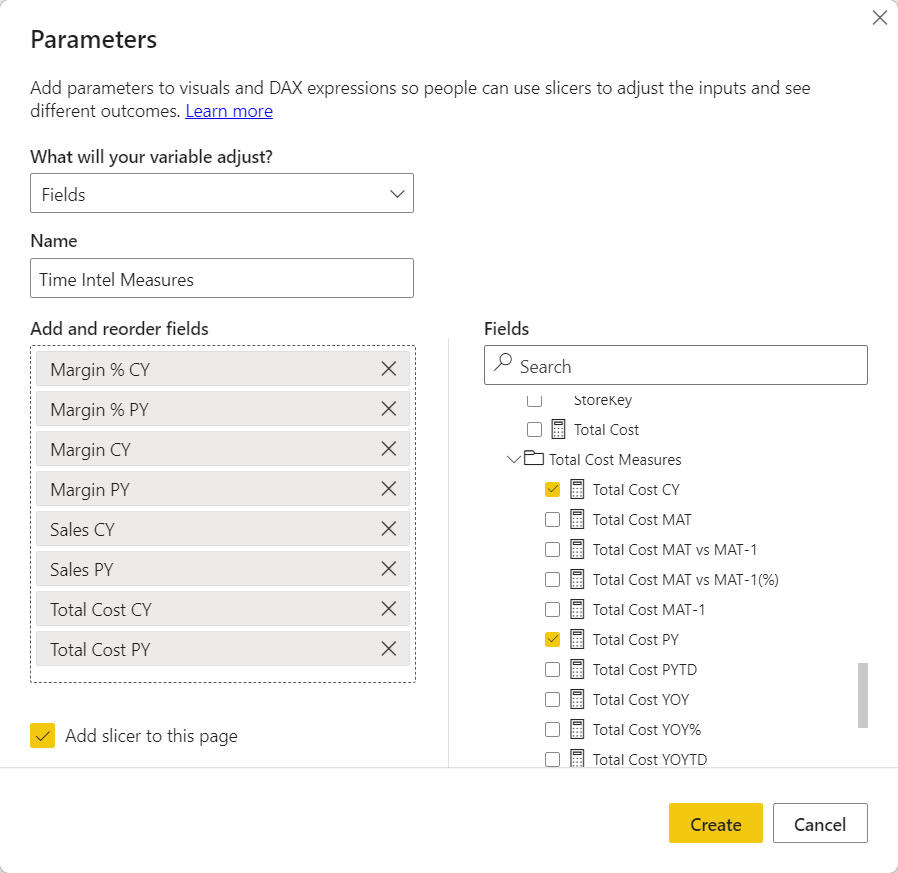Click the Total Cost measure calculator icon

(x=558, y=429)
